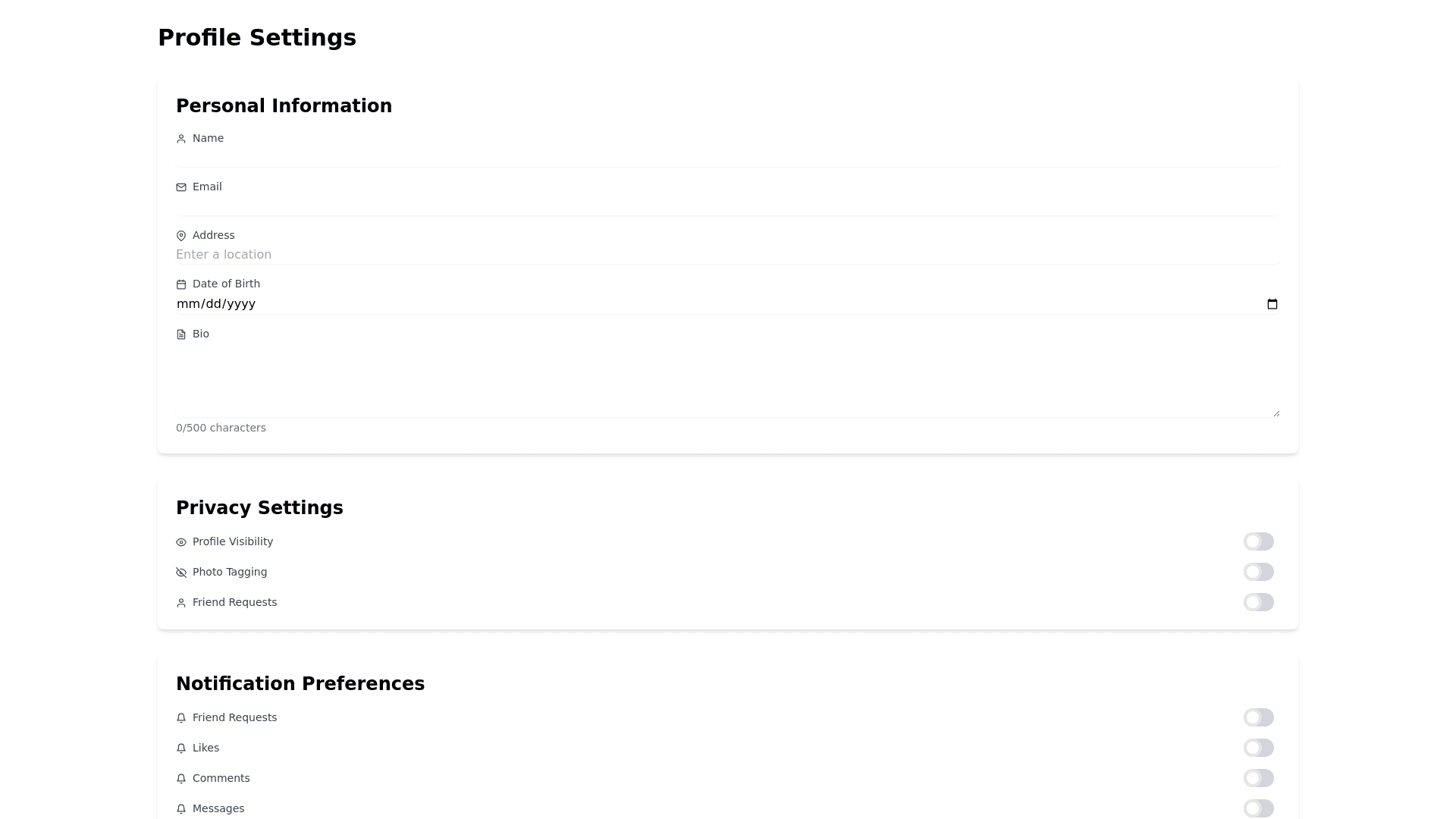Screen dimensions: 1456x819
Task: Click the bell icon beside Likes
Action: (181, 748)
